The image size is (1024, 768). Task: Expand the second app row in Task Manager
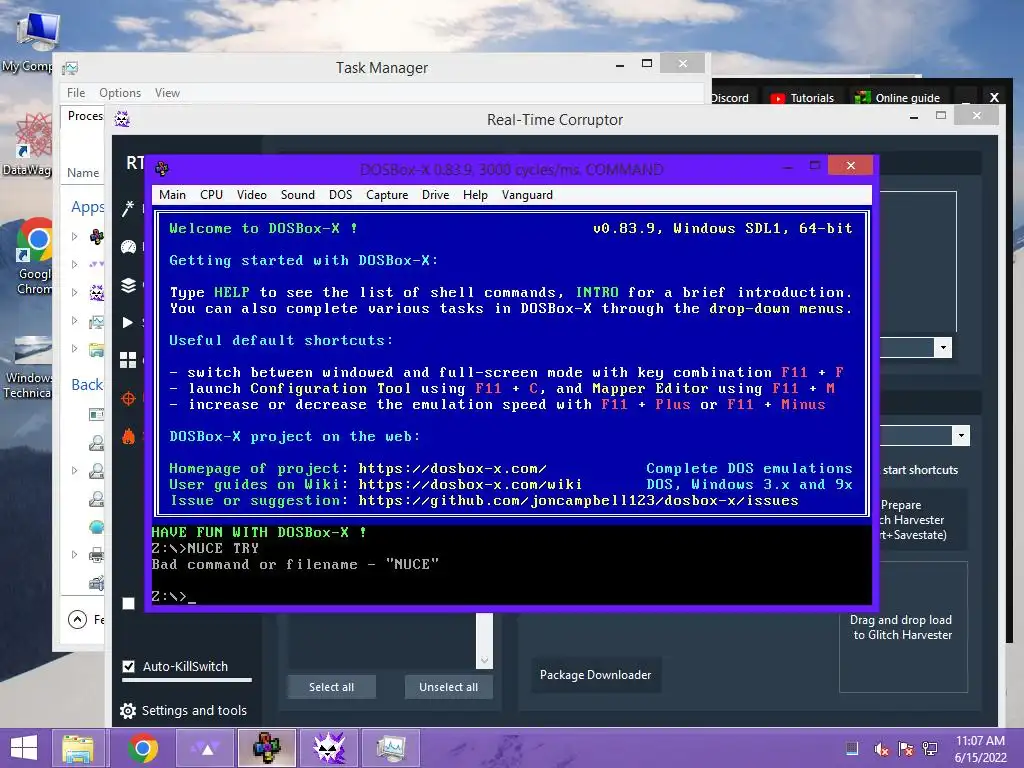pyautogui.click(x=74, y=264)
